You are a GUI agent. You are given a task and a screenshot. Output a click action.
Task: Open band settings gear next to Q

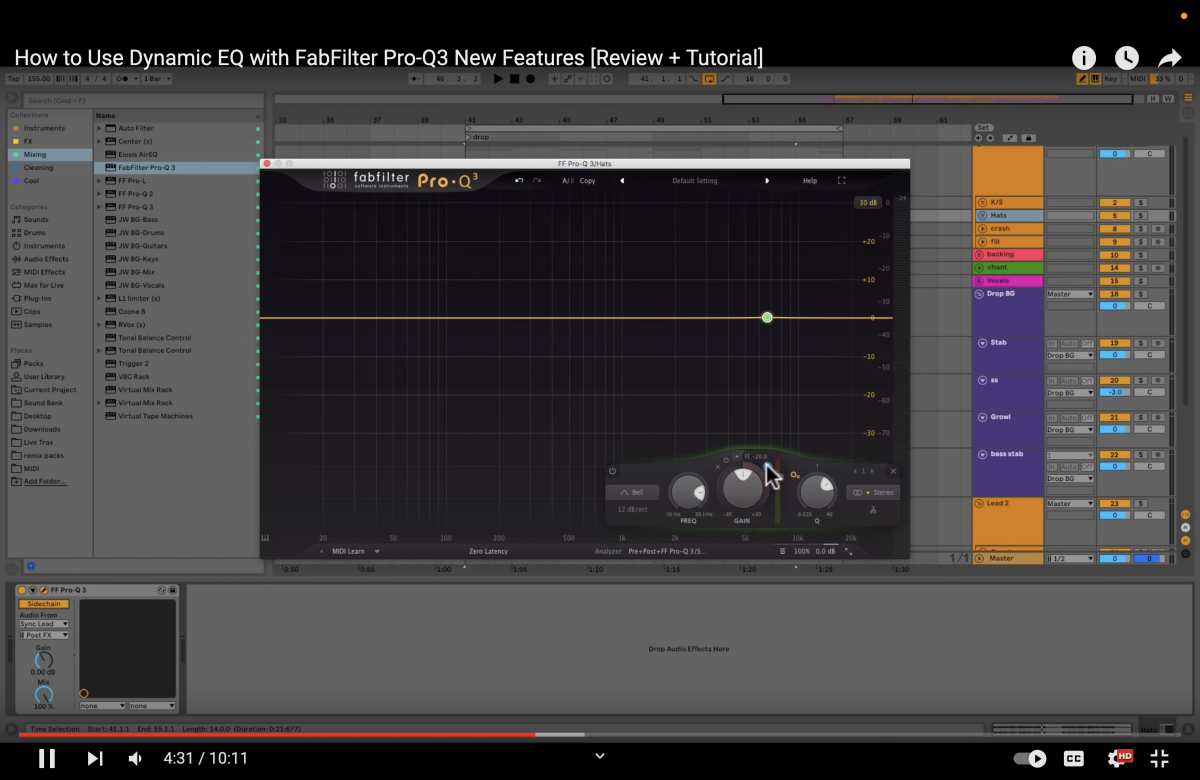pyautogui.click(x=795, y=475)
